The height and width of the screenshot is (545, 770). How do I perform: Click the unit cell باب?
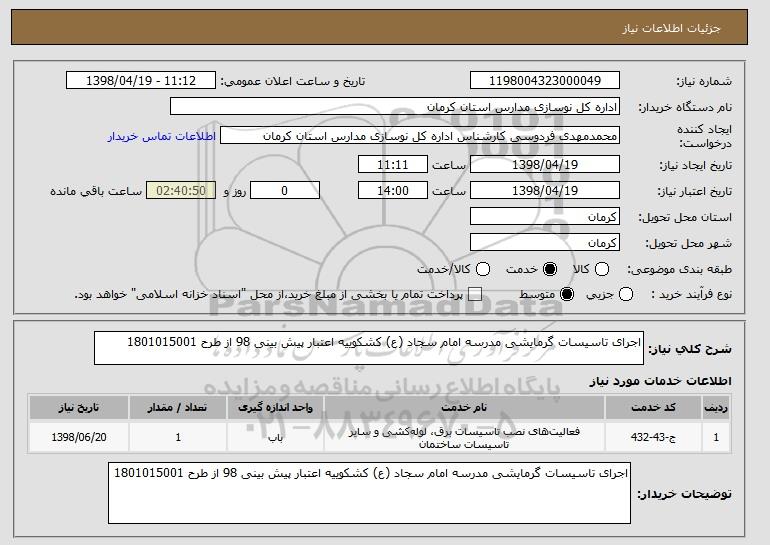point(275,437)
